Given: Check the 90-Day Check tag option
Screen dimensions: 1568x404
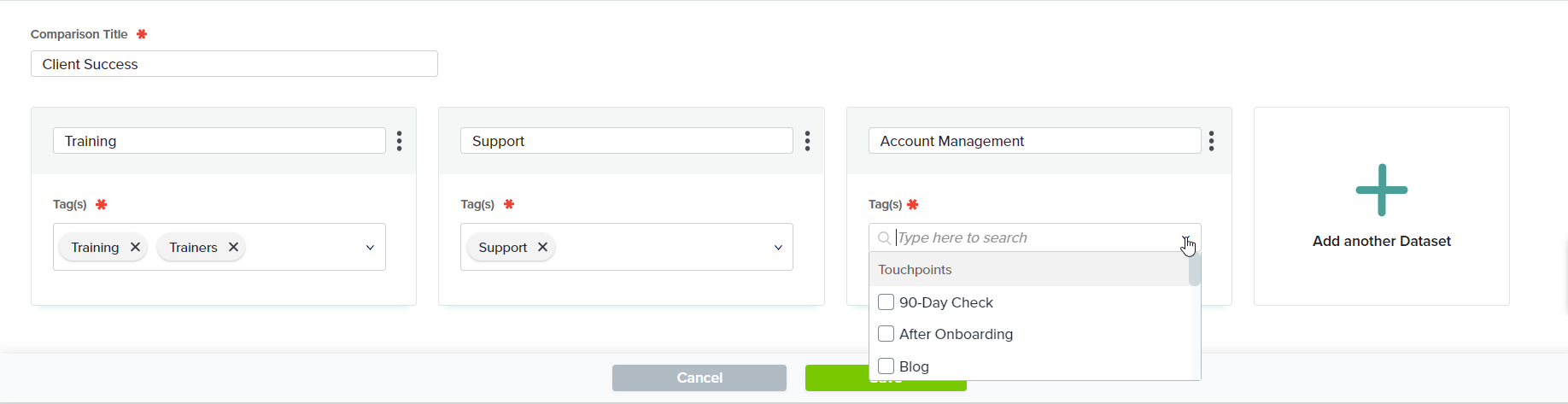Looking at the screenshot, I should pyautogui.click(x=886, y=302).
